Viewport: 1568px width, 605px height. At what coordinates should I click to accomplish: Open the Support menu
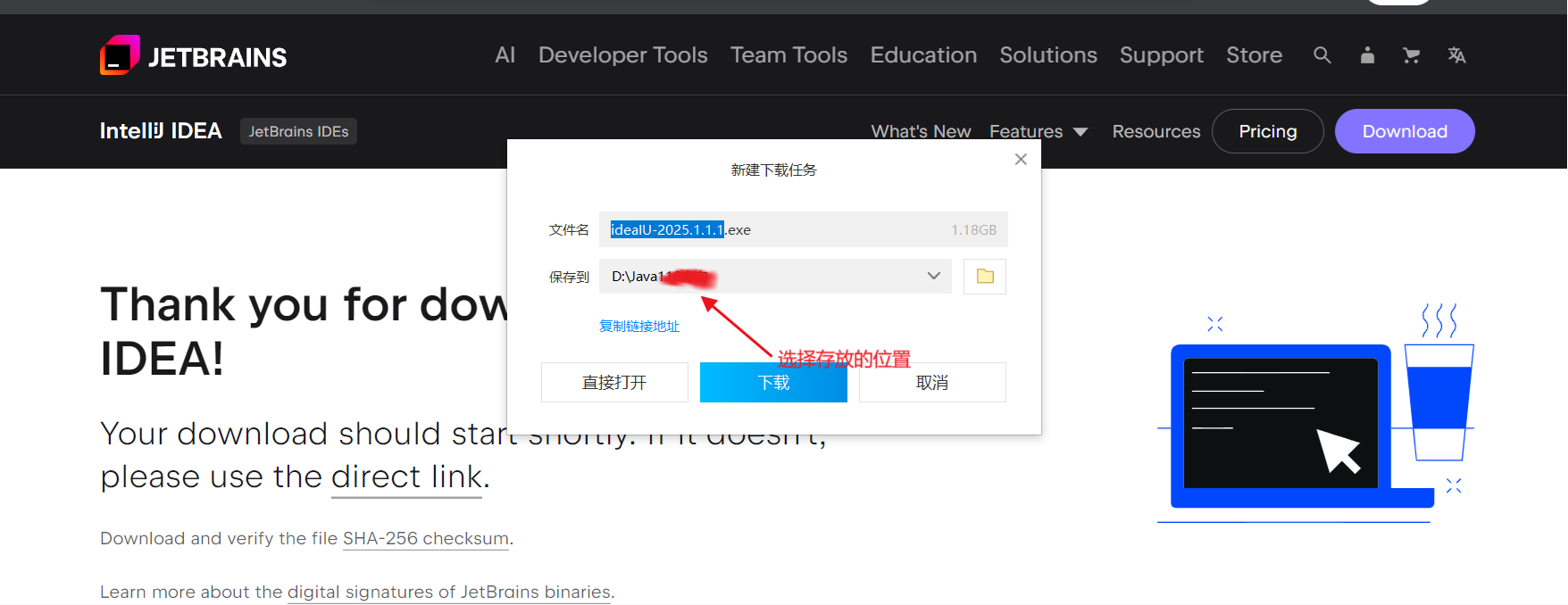click(1162, 55)
